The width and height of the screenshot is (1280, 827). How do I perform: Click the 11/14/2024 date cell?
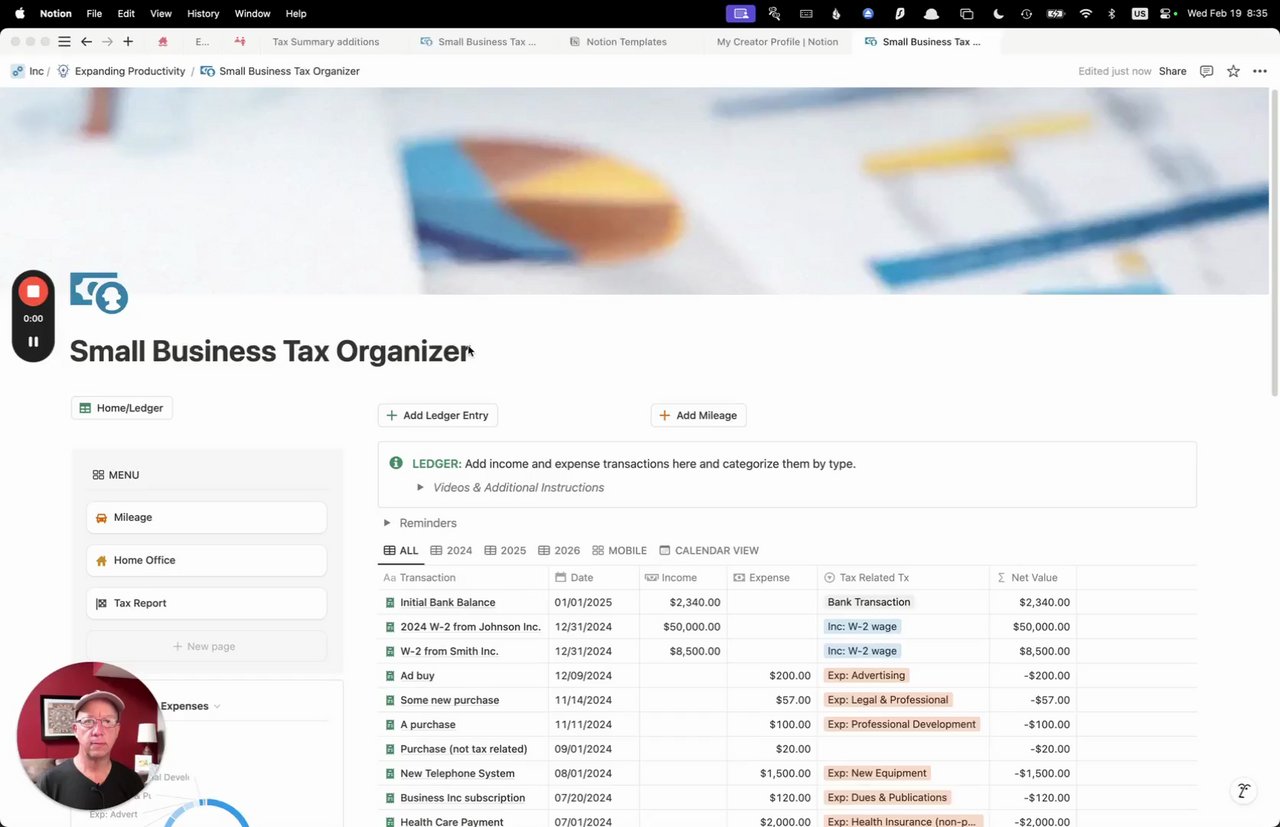point(594,700)
